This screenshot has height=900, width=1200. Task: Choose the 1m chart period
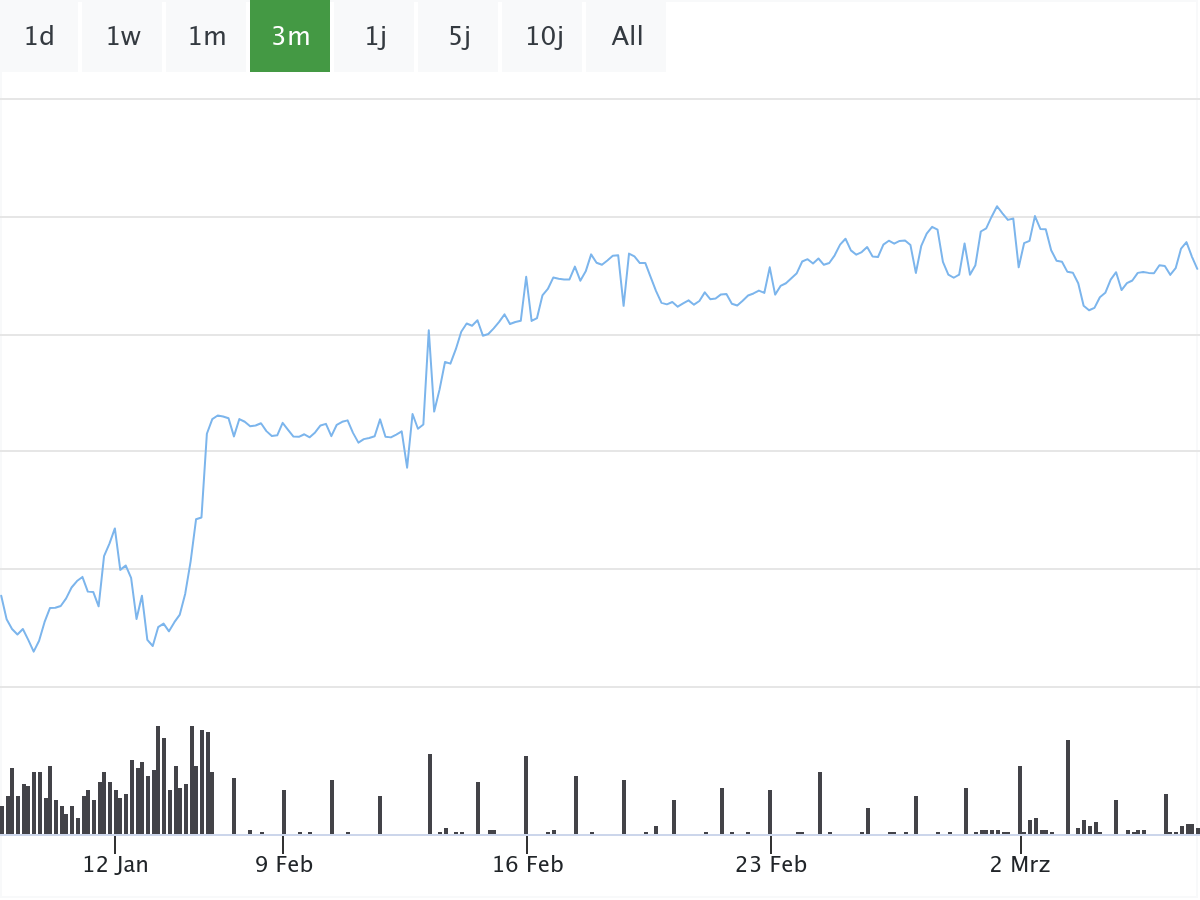[x=207, y=37]
